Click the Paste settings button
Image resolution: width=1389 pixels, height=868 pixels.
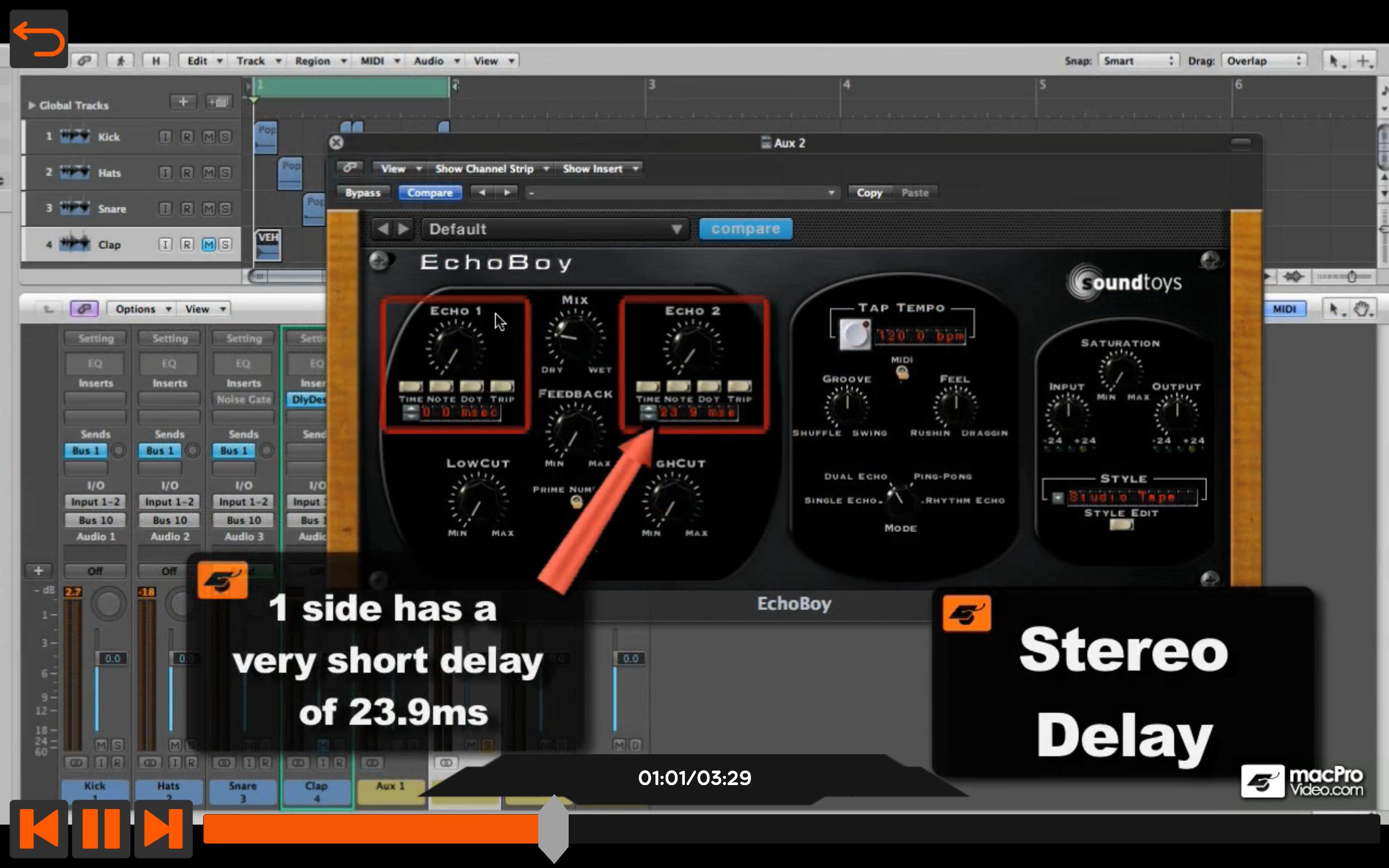pos(915,192)
